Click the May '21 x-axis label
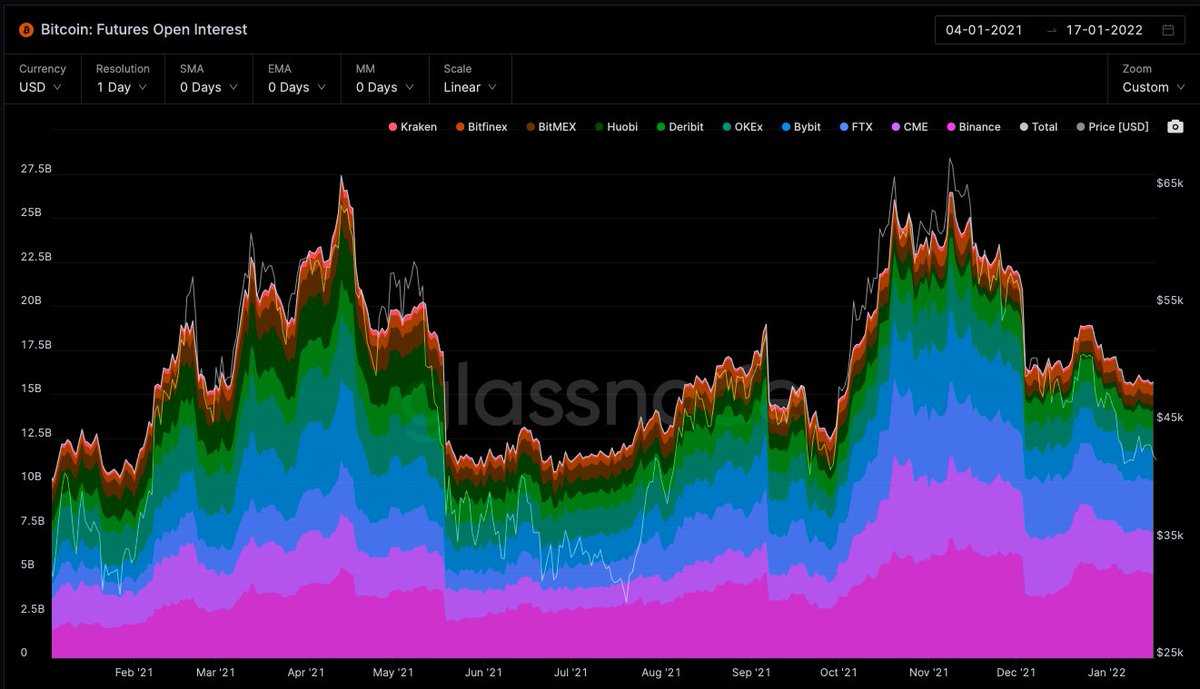This screenshot has width=1200, height=689. tap(393, 674)
